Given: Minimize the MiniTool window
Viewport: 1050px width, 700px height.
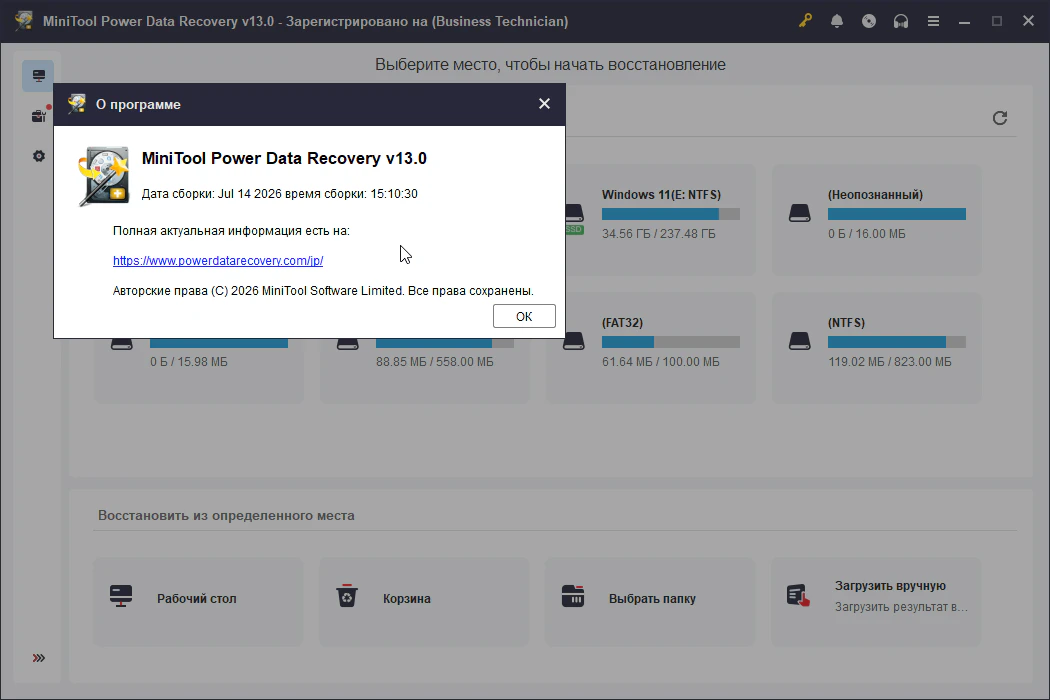Looking at the screenshot, I should coord(964,21).
